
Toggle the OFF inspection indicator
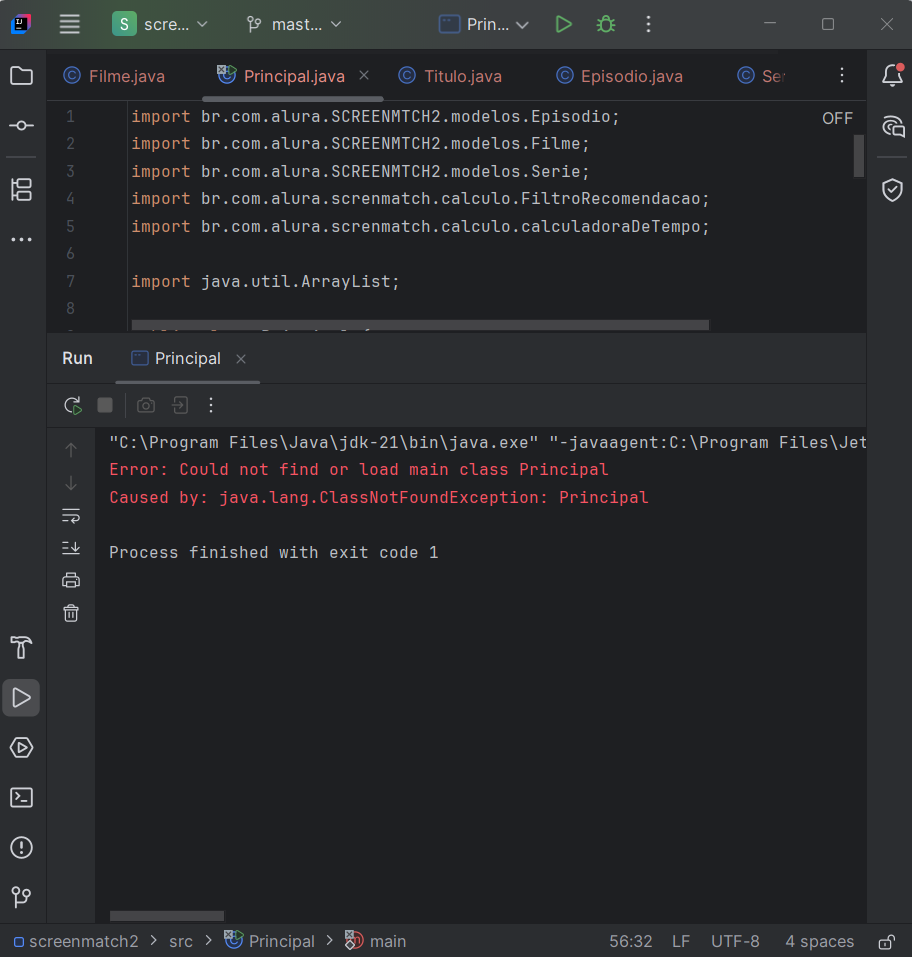tap(837, 118)
